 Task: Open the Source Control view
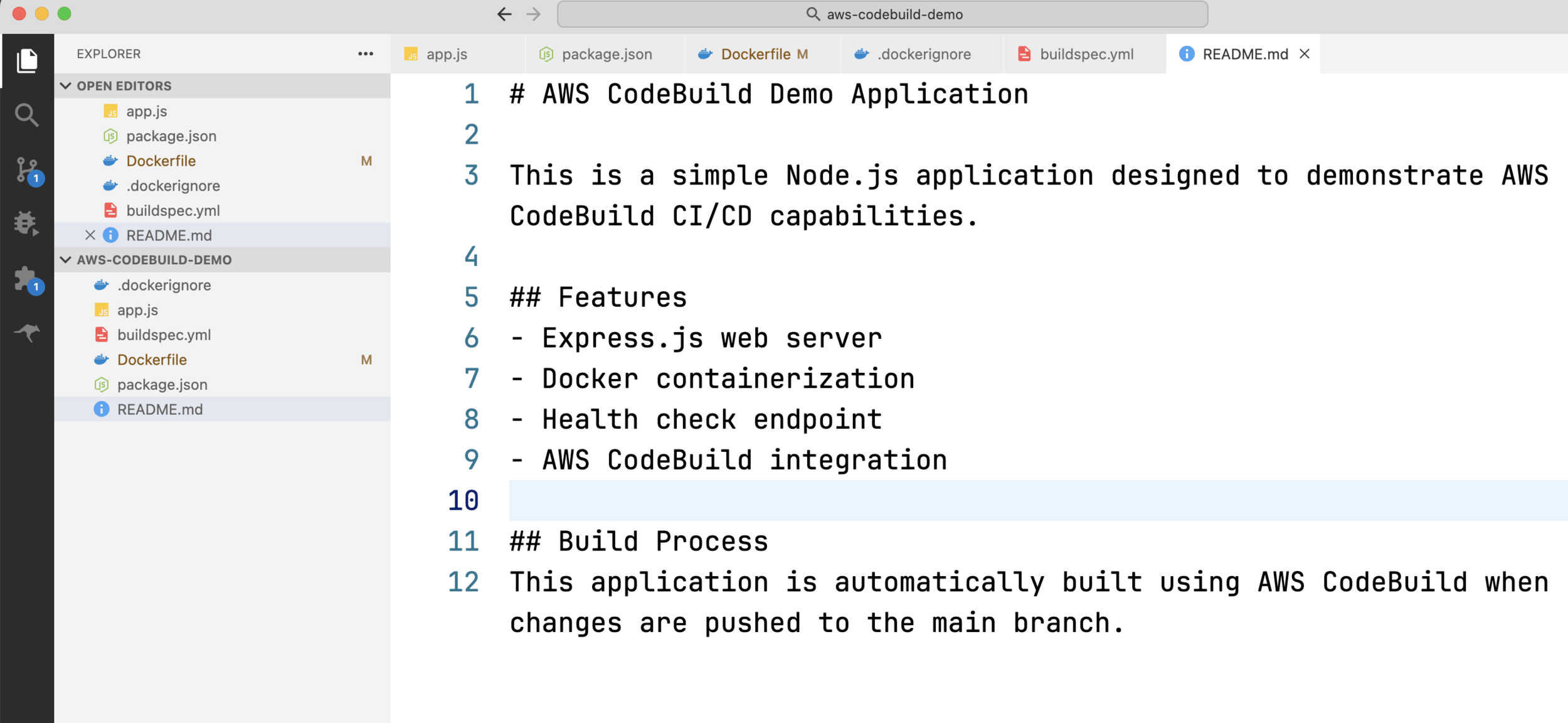[x=27, y=169]
